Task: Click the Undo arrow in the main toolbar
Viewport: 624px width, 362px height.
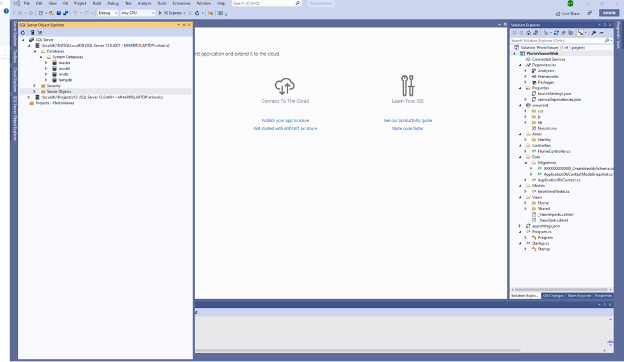Action: 75,13
